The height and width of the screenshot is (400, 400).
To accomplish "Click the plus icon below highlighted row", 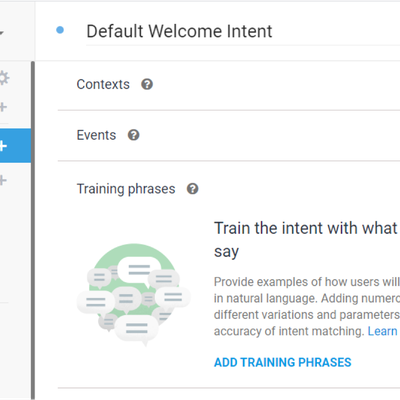I will [3, 180].
